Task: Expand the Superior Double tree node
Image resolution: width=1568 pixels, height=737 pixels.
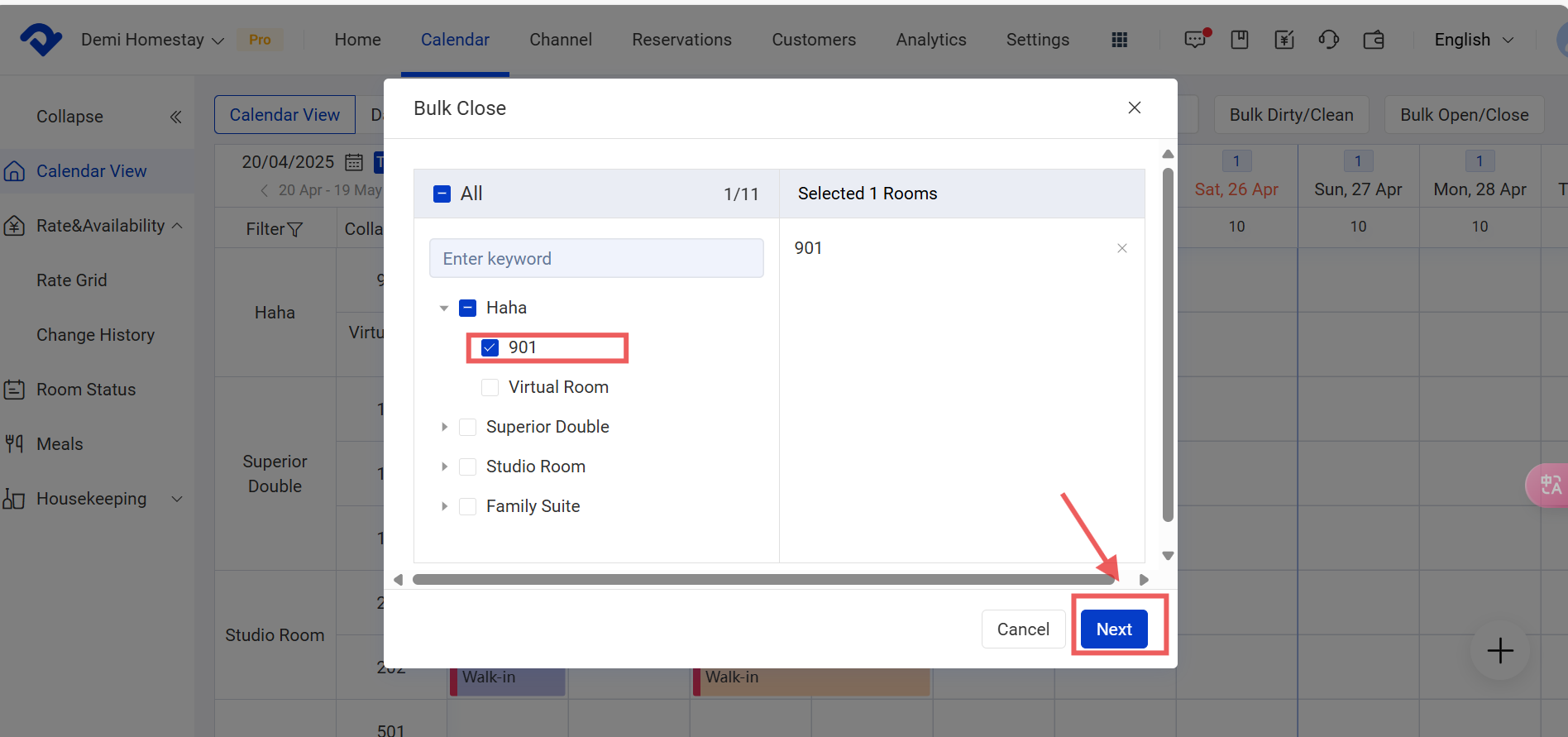Action: pos(444,427)
